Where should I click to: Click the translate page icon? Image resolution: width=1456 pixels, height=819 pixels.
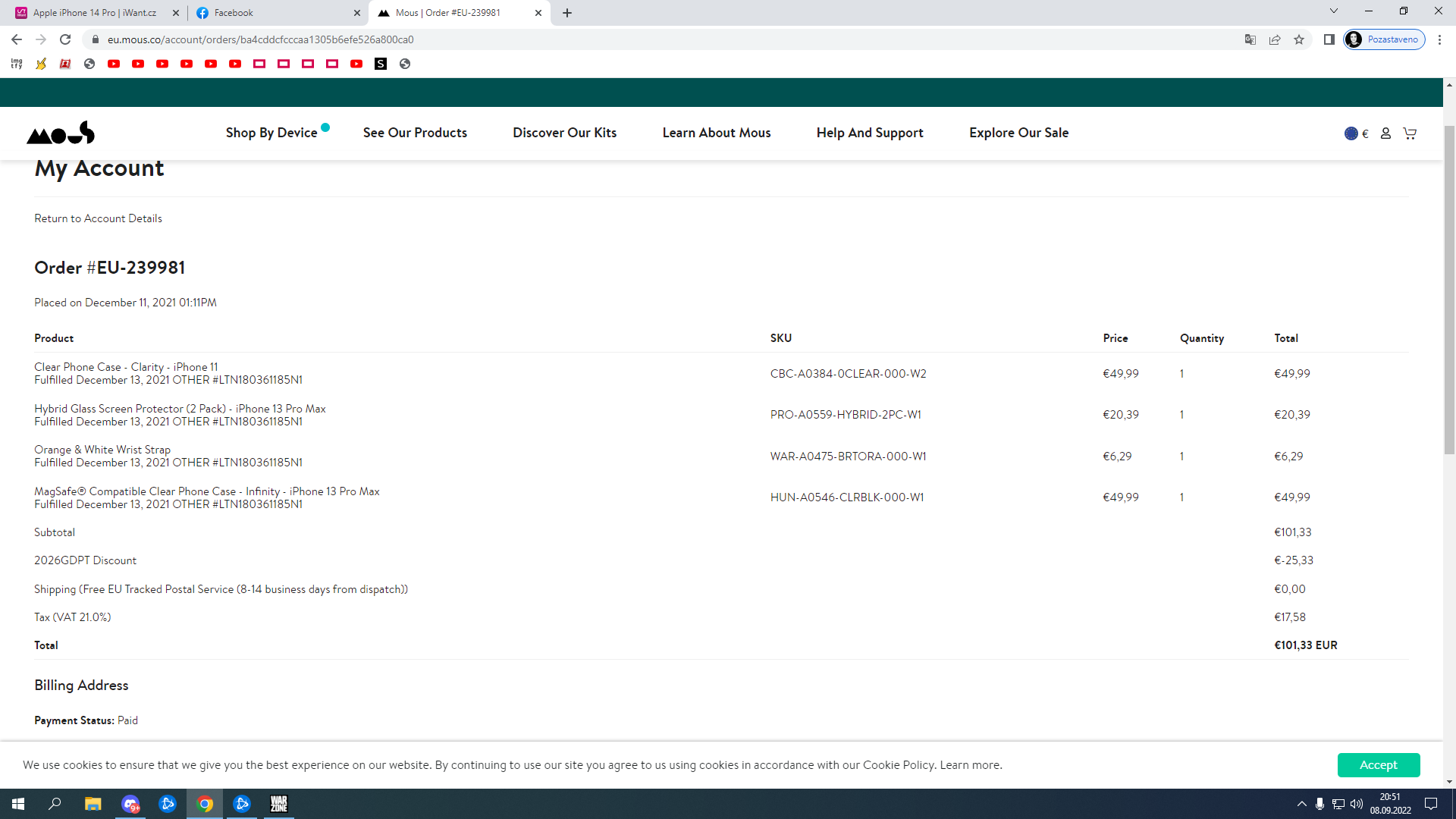(x=1250, y=39)
